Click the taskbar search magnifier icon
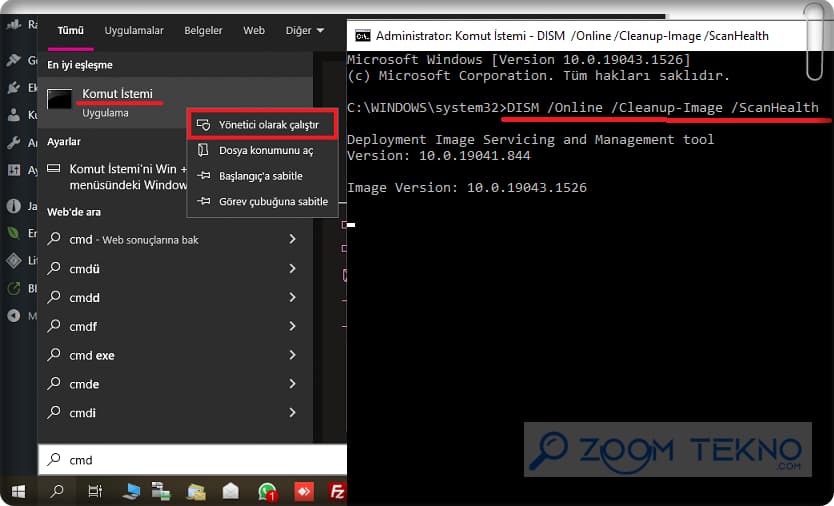The image size is (834, 506). point(57,491)
